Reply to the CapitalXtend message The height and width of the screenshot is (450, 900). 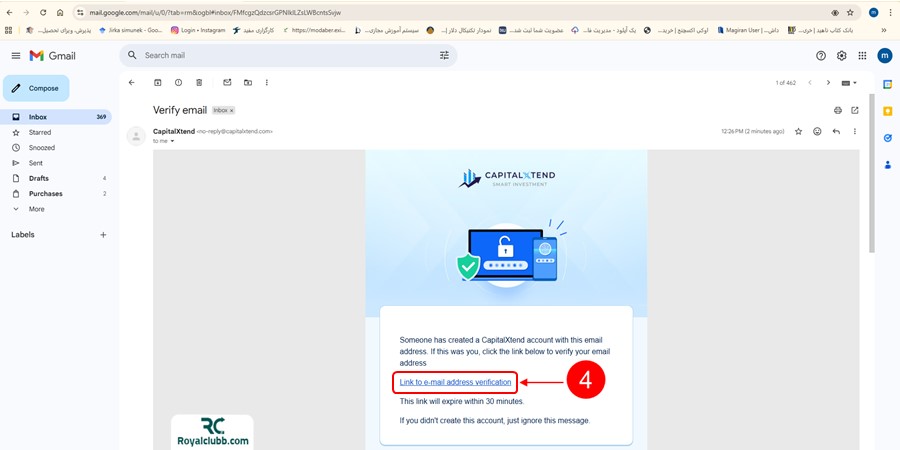click(x=836, y=131)
